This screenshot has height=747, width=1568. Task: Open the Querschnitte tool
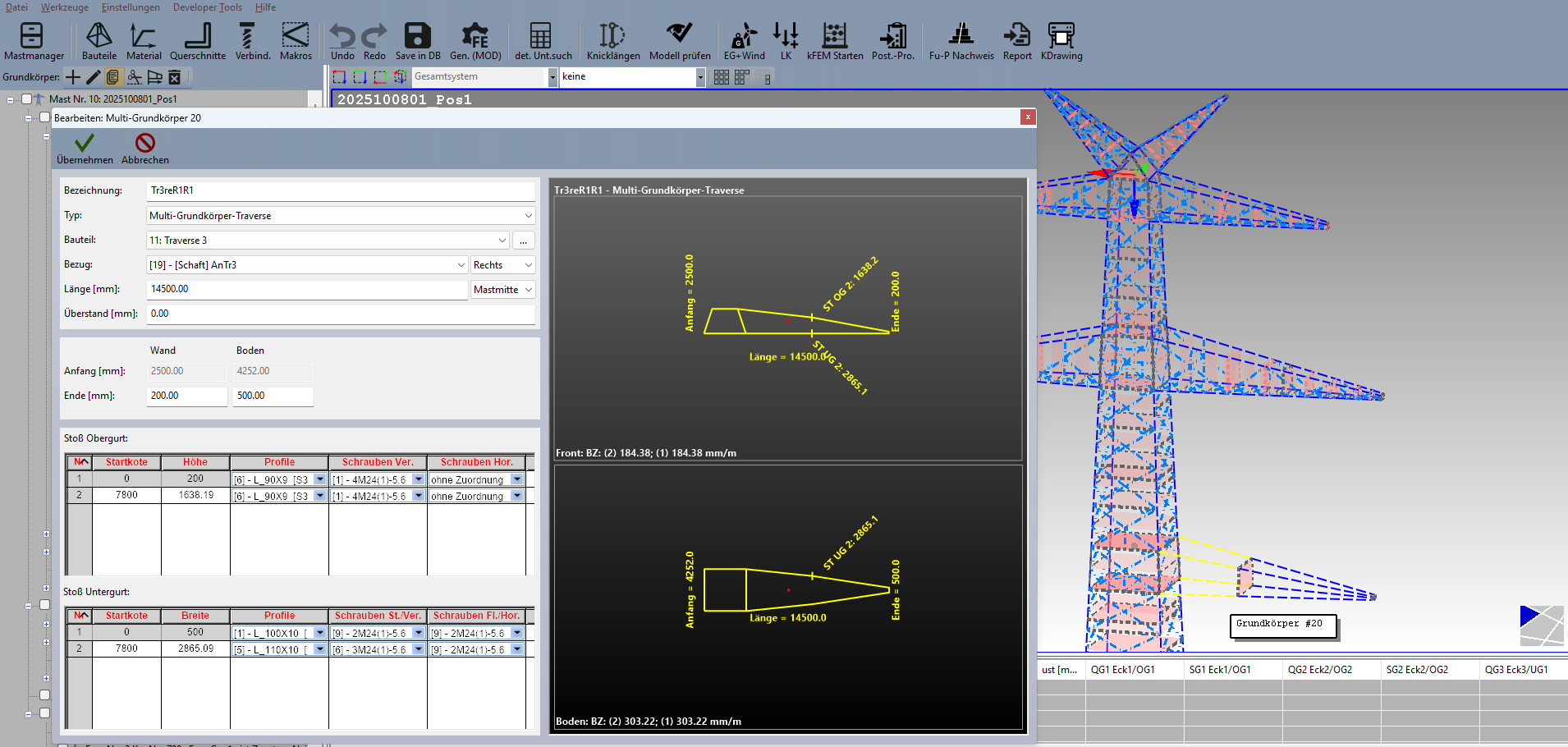point(197,41)
